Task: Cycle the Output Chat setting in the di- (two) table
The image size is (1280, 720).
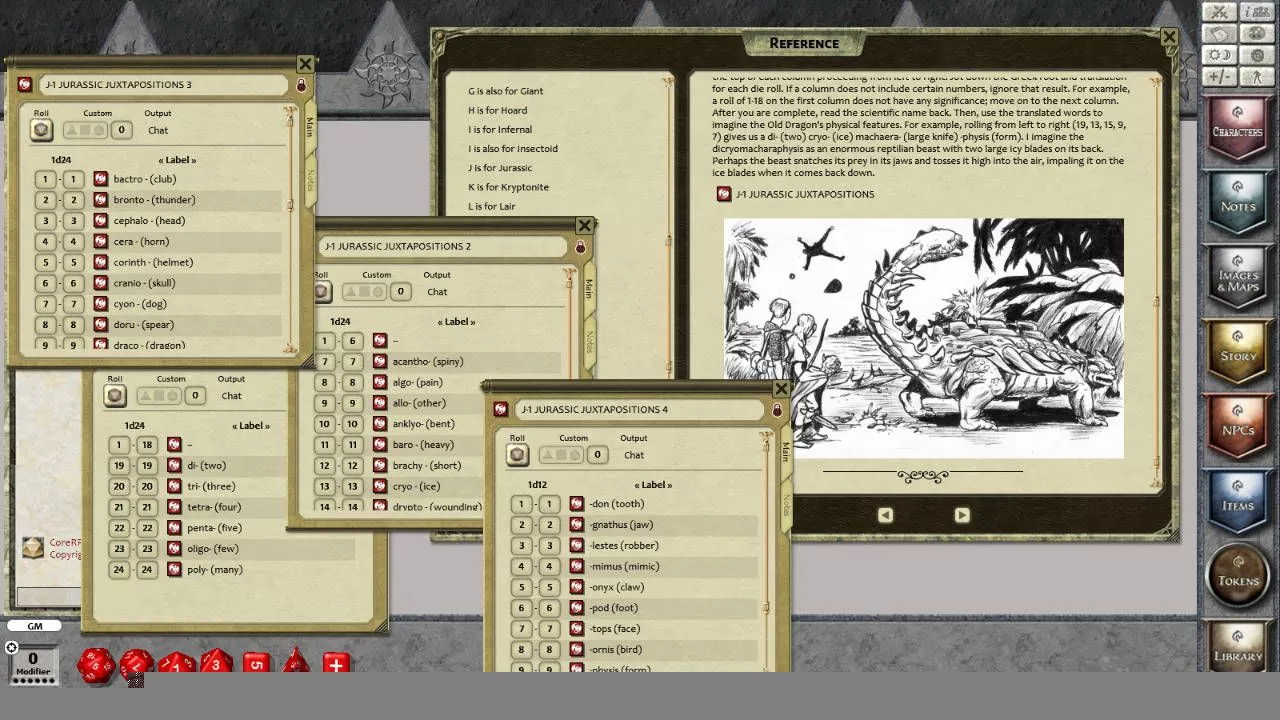Action: click(231, 396)
